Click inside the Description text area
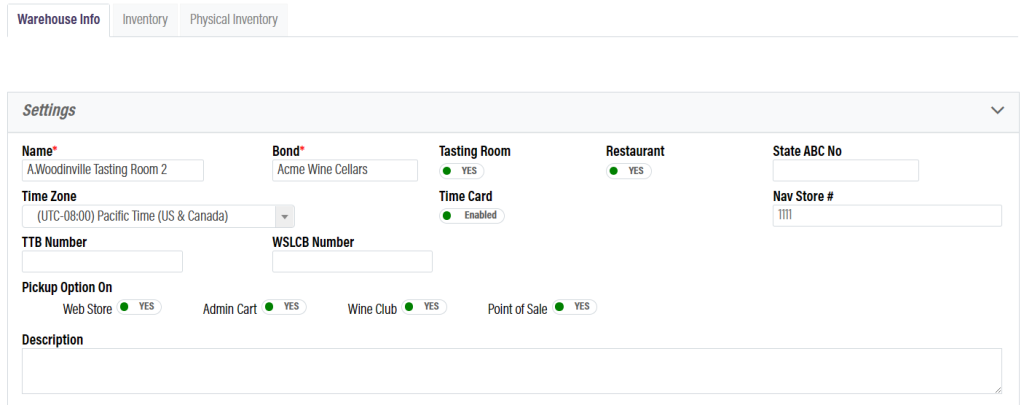Image resolution: width=1024 pixels, height=405 pixels. pyautogui.click(x=511, y=371)
